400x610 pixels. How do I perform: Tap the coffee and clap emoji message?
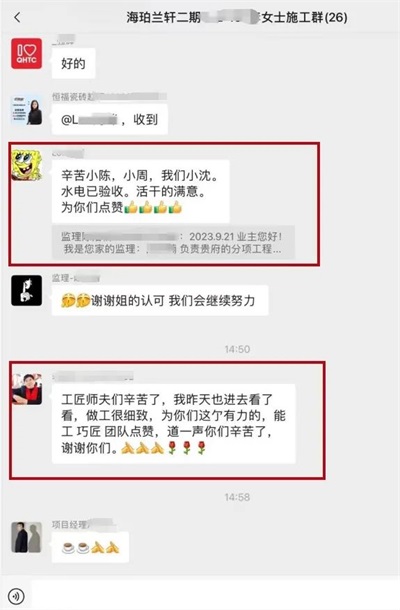pyautogui.click(x=90, y=547)
